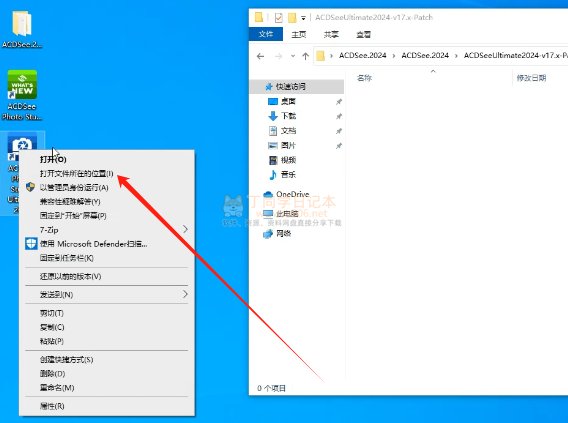Choose 还原以前的版本(V)

(x=107, y=276)
